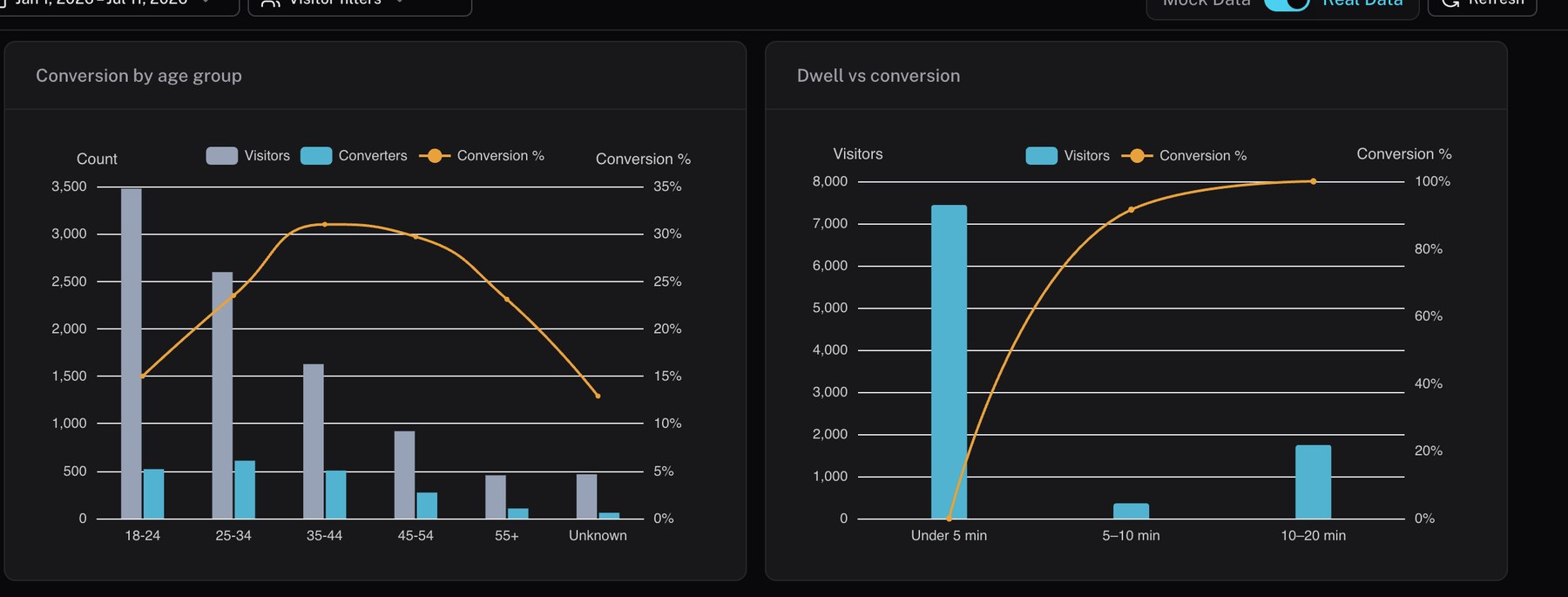
Task: Click the 45-54 blue converters bar
Action: coord(427,505)
